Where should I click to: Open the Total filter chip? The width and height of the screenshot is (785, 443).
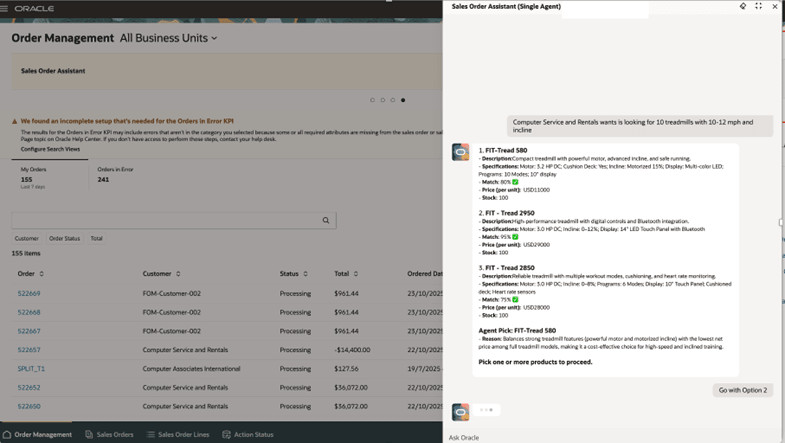(x=97, y=238)
